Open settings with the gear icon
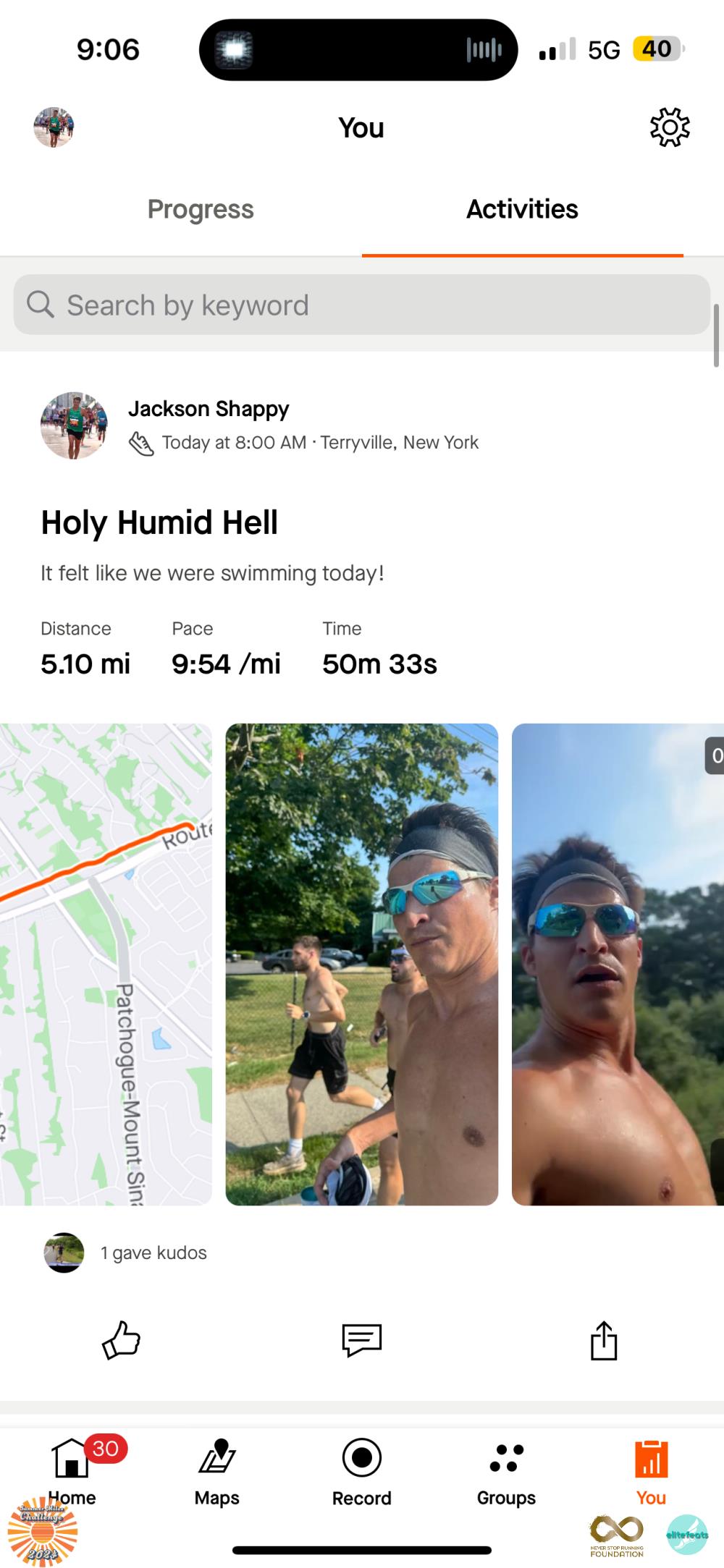The height and width of the screenshot is (1568, 724). pyautogui.click(x=670, y=127)
